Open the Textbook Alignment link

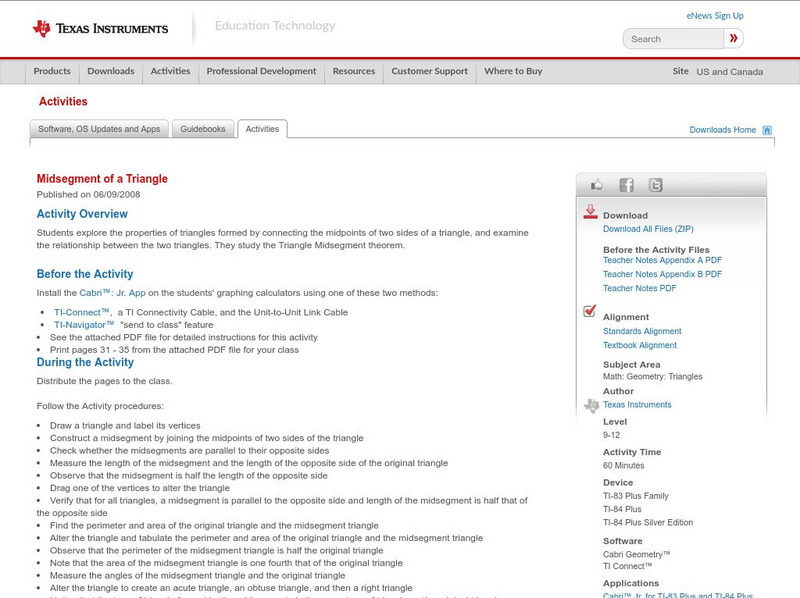(x=640, y=345)
